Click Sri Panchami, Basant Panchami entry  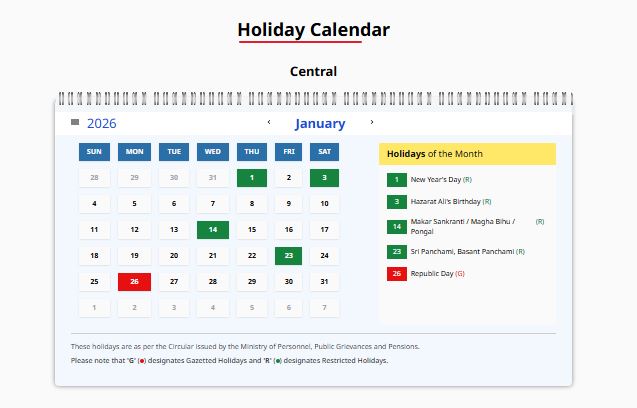click(462, 251)
